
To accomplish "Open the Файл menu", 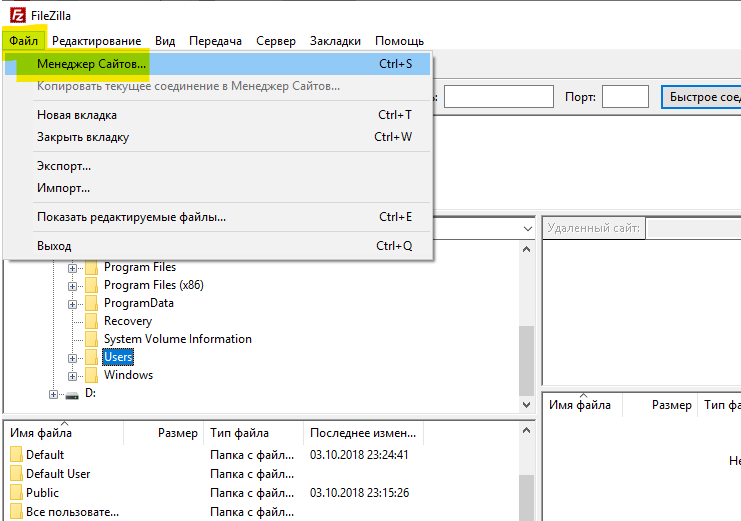I will [24, 41].
